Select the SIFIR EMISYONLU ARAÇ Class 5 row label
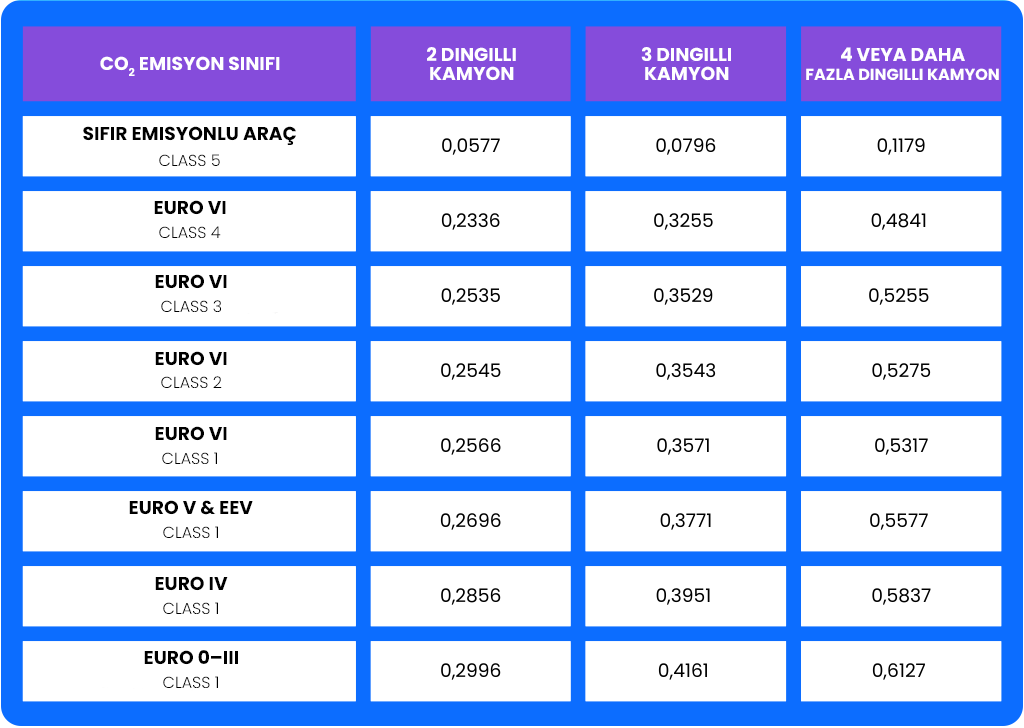Screen dimensions: 1024x728 pos(189,146)
